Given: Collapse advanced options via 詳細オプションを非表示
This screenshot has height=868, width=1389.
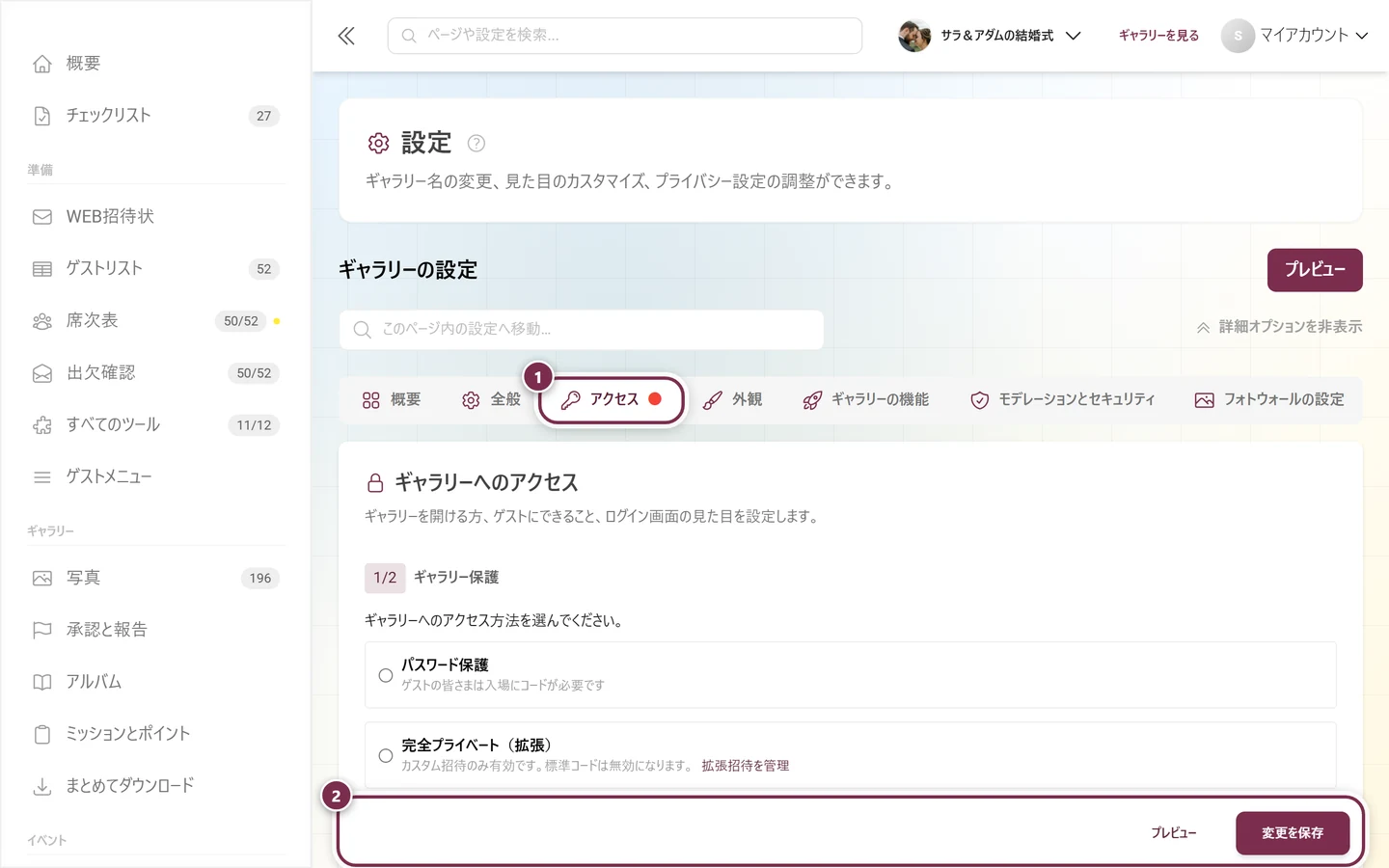Looking at the screenshot, I should [1279, 327].
